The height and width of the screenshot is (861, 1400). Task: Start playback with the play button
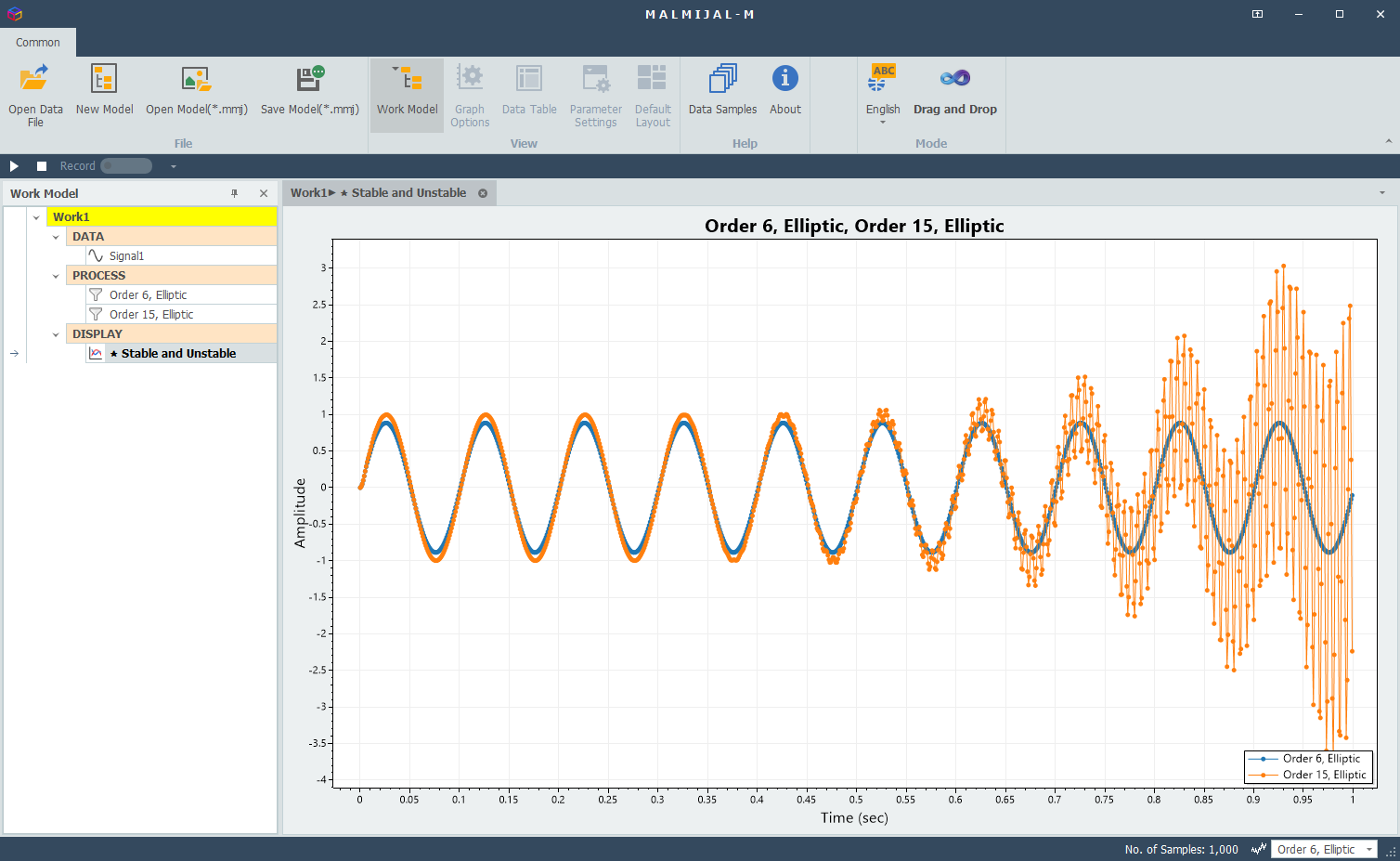point(14,165)
